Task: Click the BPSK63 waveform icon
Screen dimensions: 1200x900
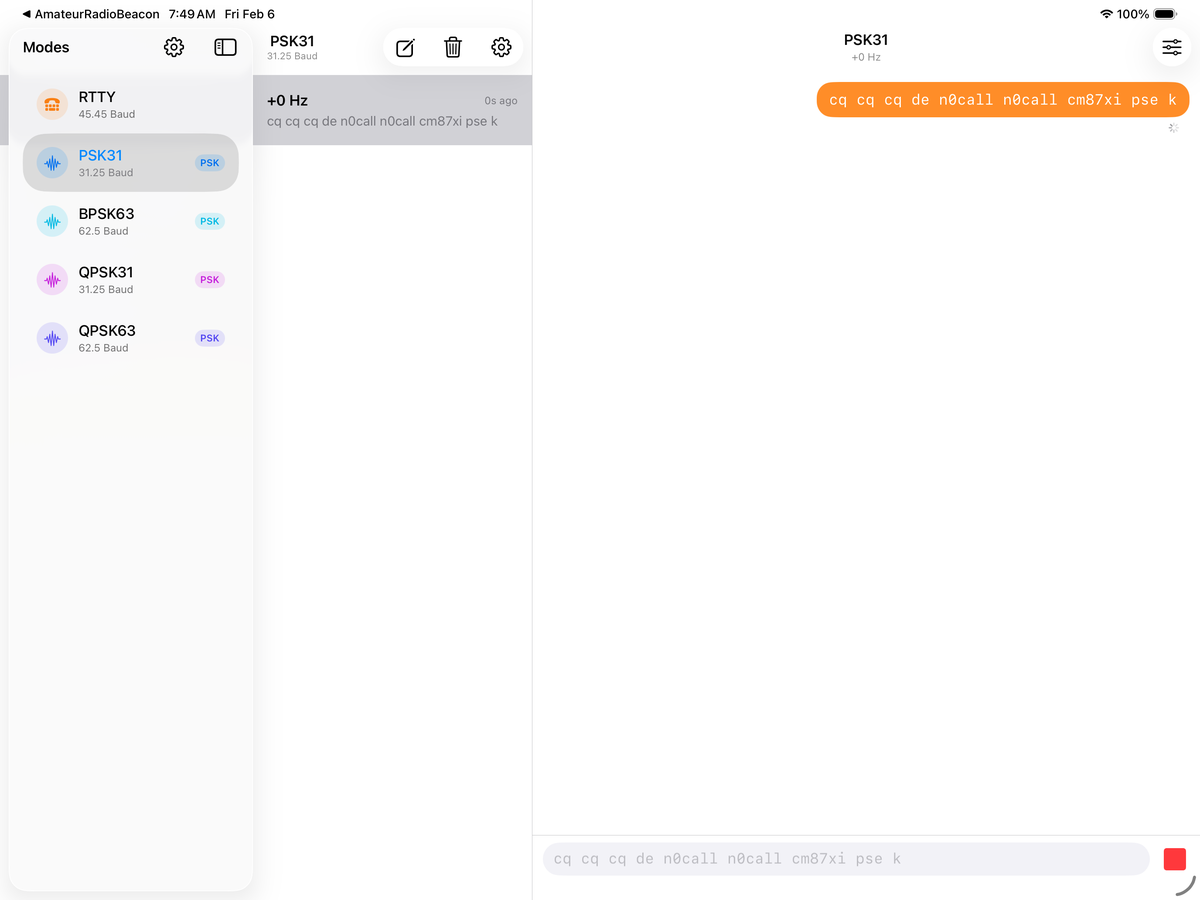Action: 52,221
